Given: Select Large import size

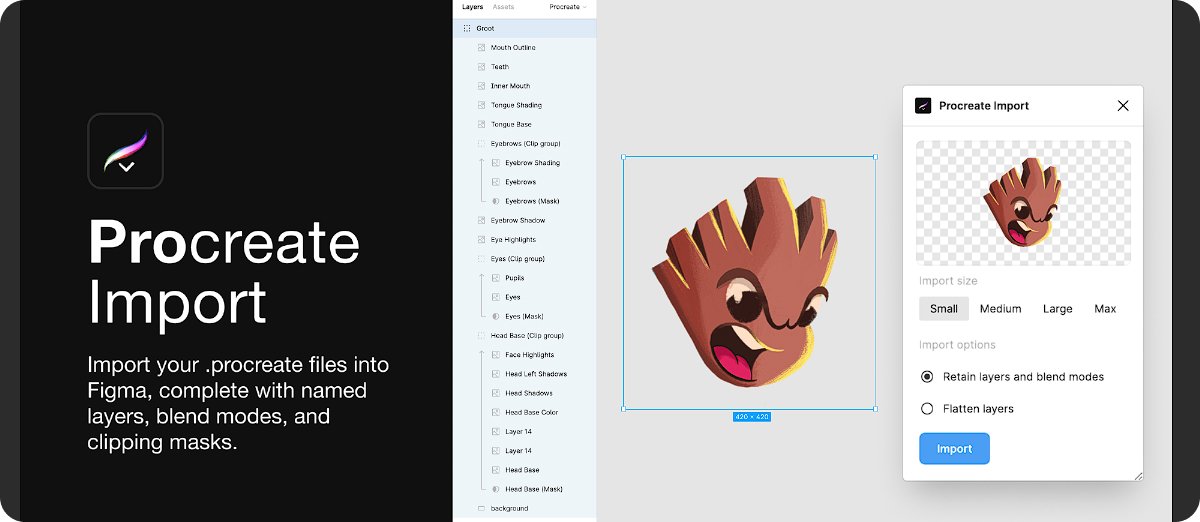Looking at the screenshot, I should [1057, 309].
